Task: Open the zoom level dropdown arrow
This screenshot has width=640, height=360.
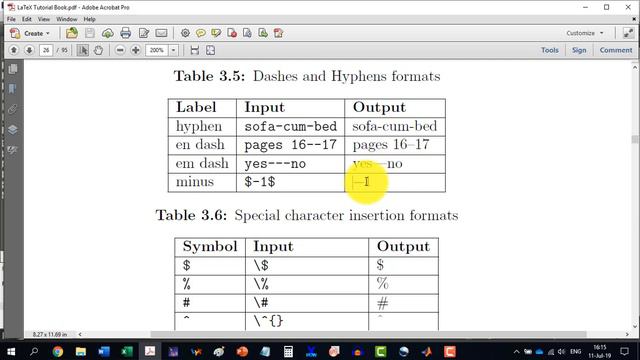Action: [x=173, y=50]
